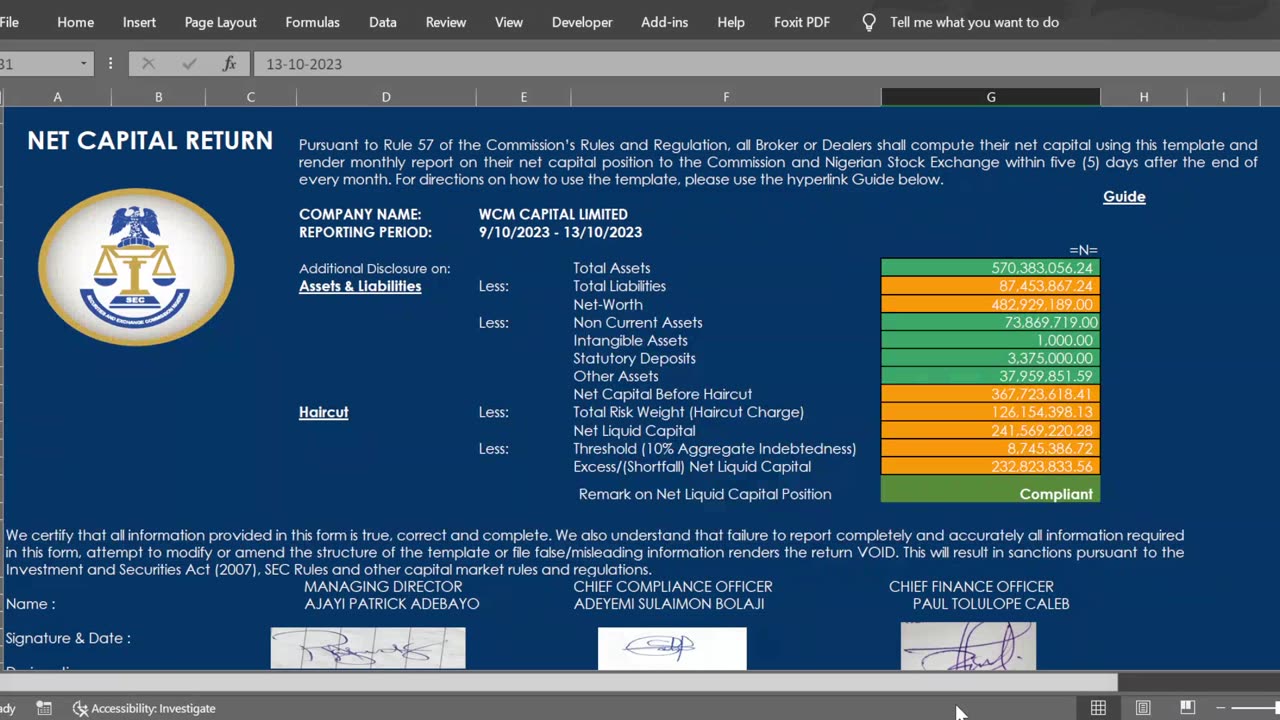
Task: Open the Formulas ribbon tab
Action: pos(312,22)
